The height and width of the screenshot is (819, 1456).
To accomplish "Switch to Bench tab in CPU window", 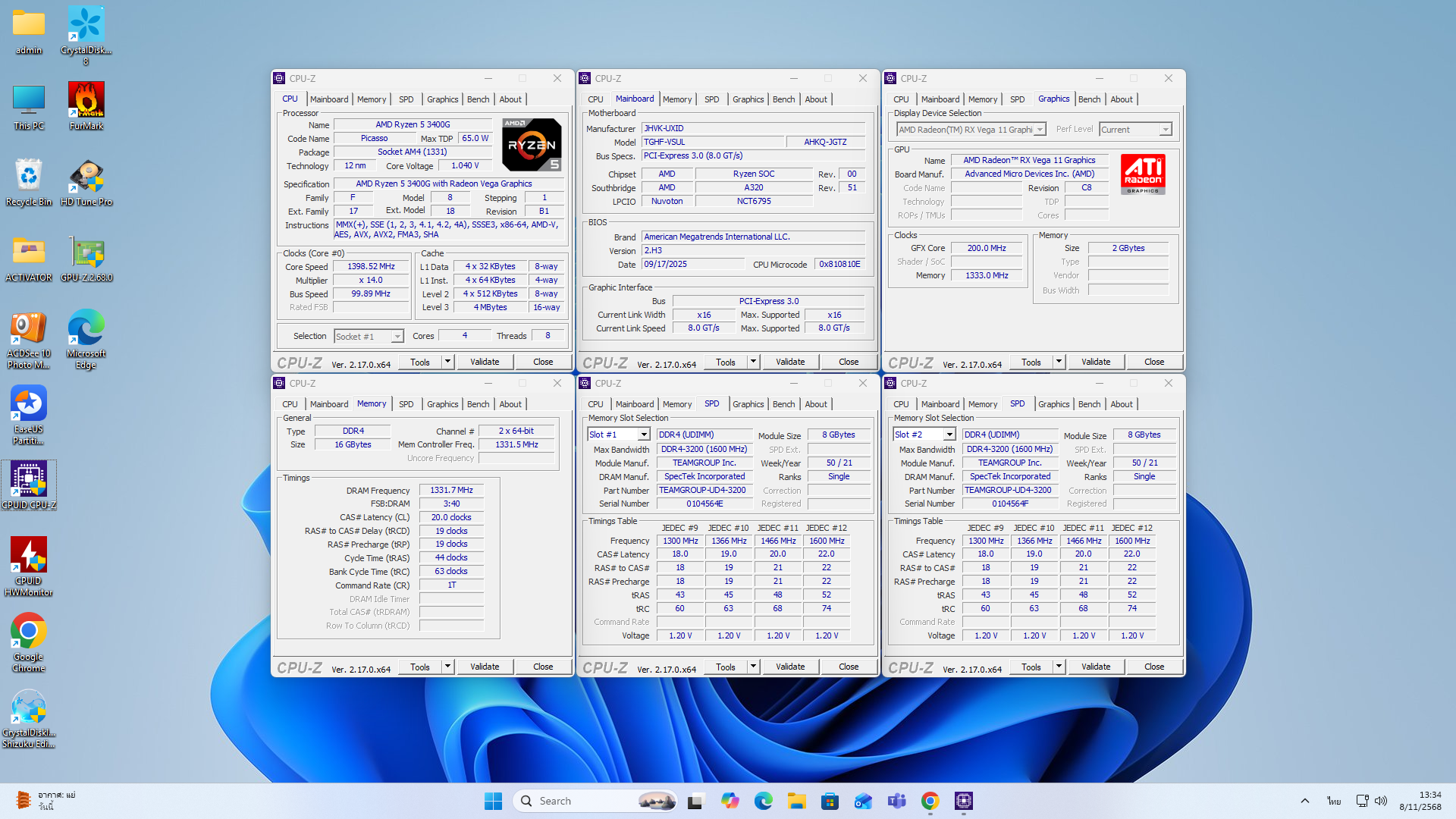I will click(x=478, y=99).
